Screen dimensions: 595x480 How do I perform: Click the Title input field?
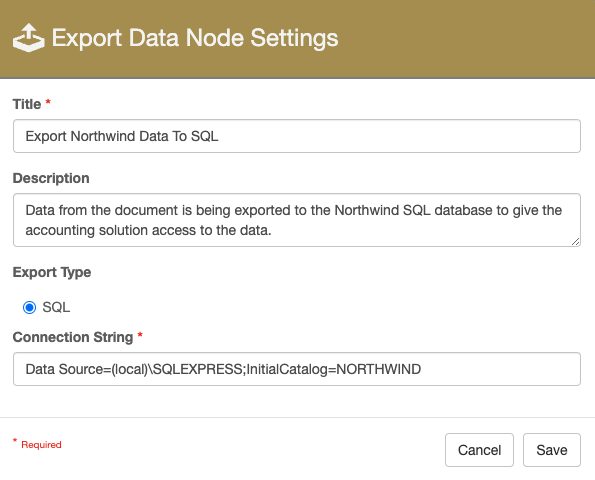(297, 136)
